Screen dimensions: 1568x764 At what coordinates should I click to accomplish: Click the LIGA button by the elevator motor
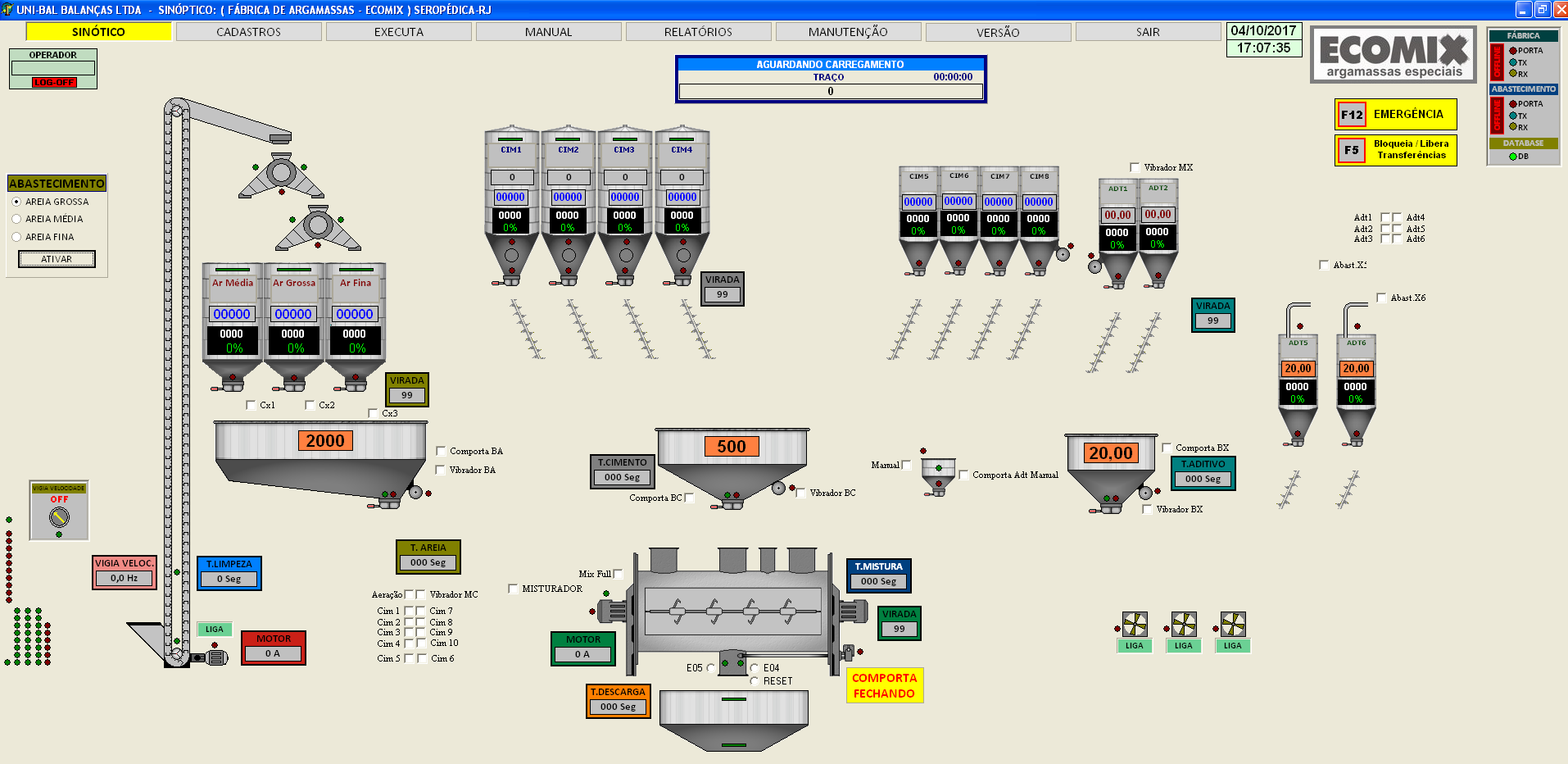point(215,630)
